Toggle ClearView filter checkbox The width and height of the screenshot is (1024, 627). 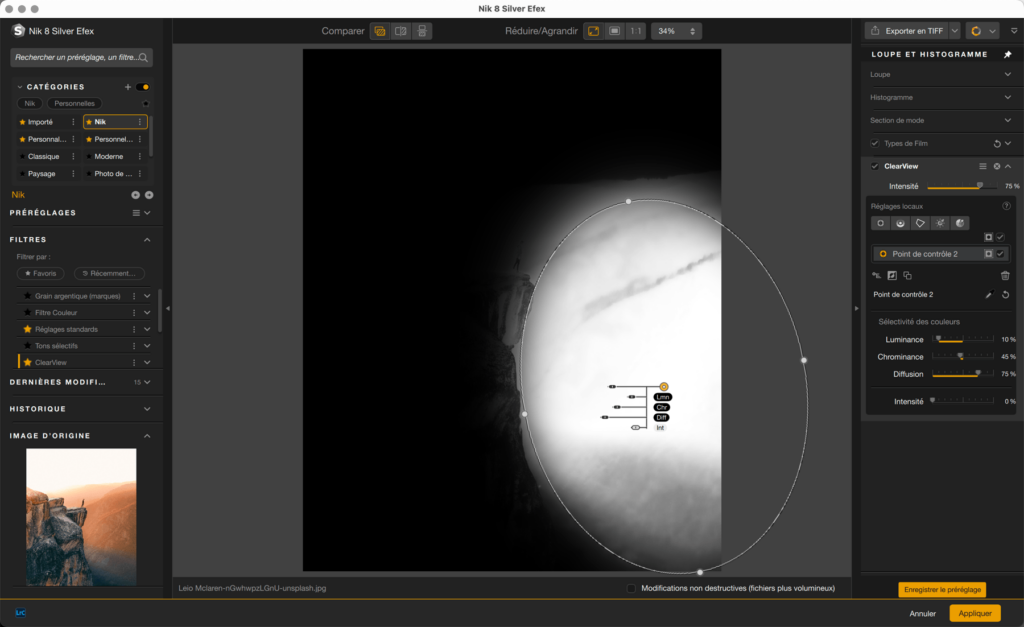pyautogui.click(x=874, y=166)
